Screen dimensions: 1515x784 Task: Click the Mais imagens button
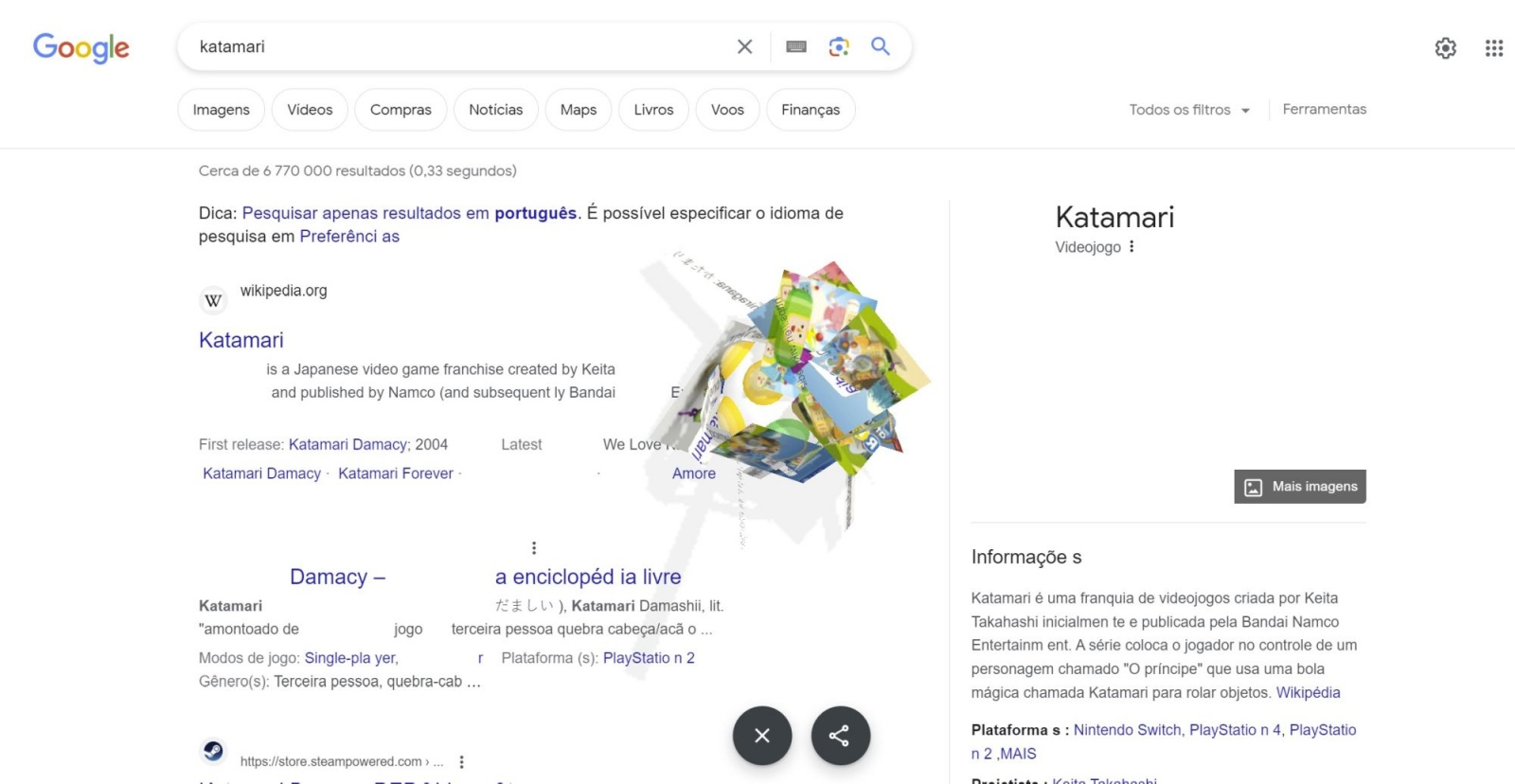coord(1300,487)
